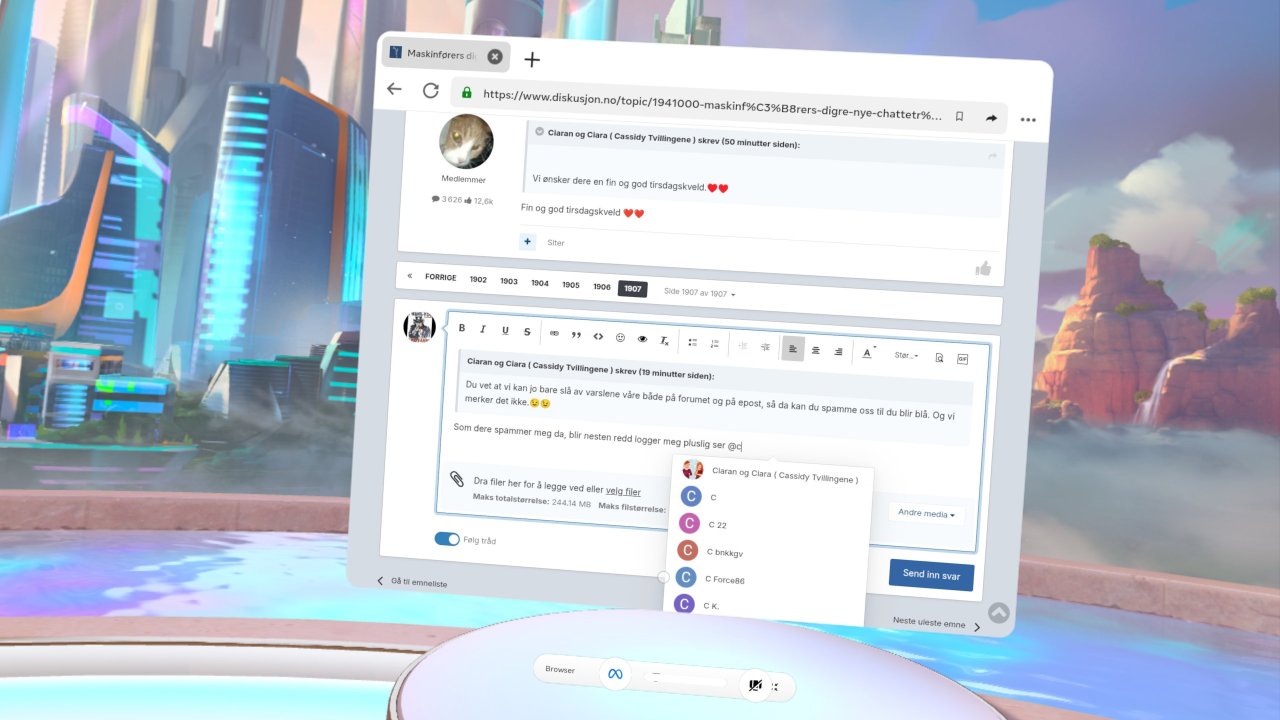This screenshot has width=1280, height=720.
Task: Open the cat avatar profile picture
Action: click(x=466, y=141)
